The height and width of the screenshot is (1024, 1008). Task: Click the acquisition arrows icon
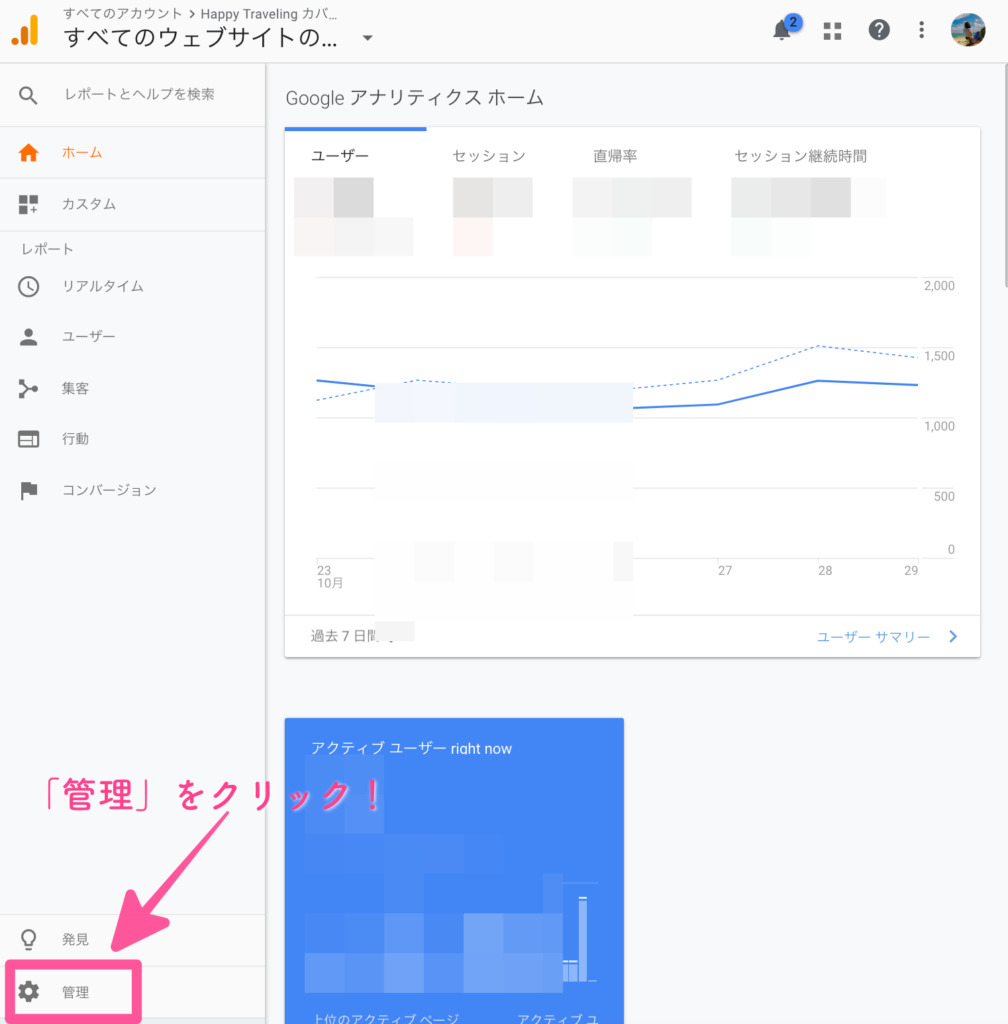(28, 389)
